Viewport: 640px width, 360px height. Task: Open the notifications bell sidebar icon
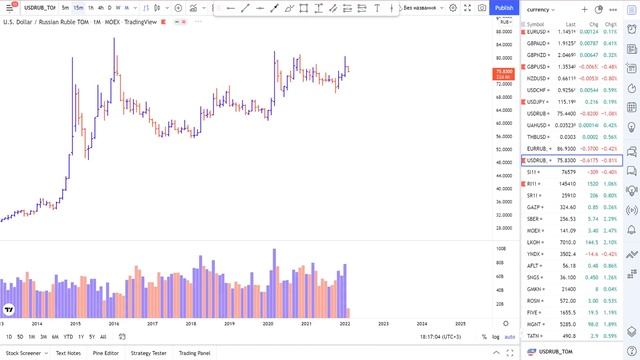[x=632, y=230]
